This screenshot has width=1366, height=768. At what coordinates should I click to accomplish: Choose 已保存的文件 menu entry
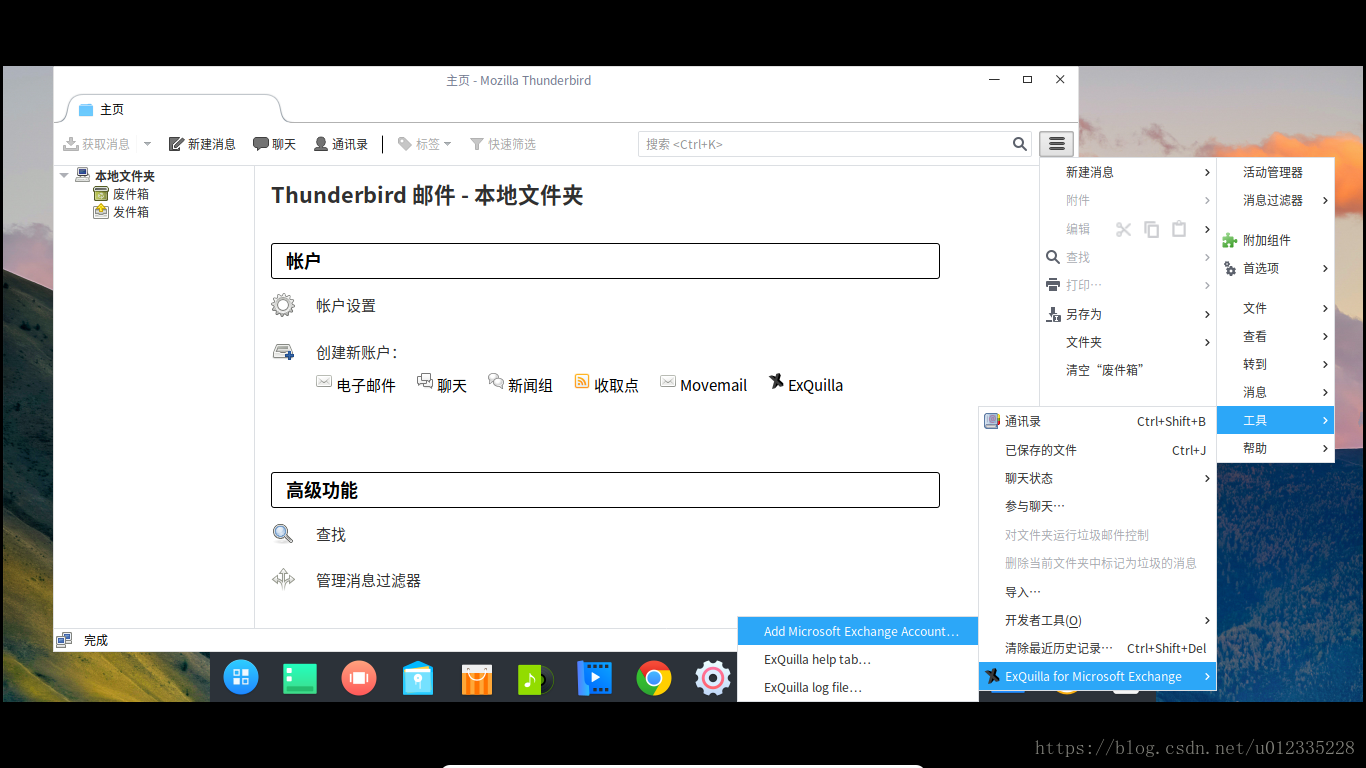(1097, 450)
